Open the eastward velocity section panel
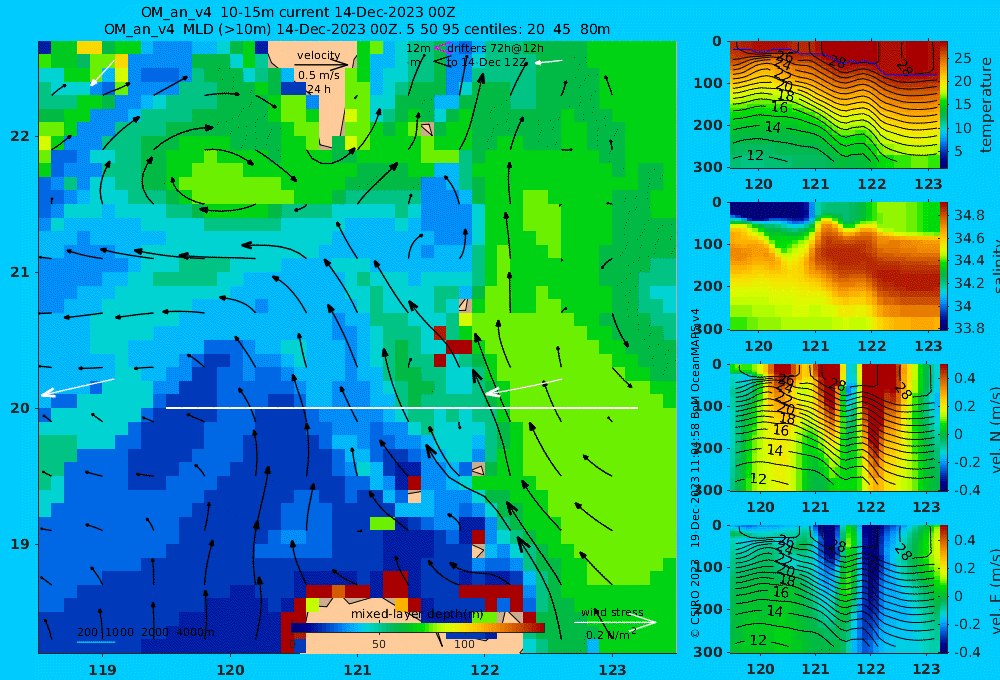The image size is (1000, 680). (835, 589)
